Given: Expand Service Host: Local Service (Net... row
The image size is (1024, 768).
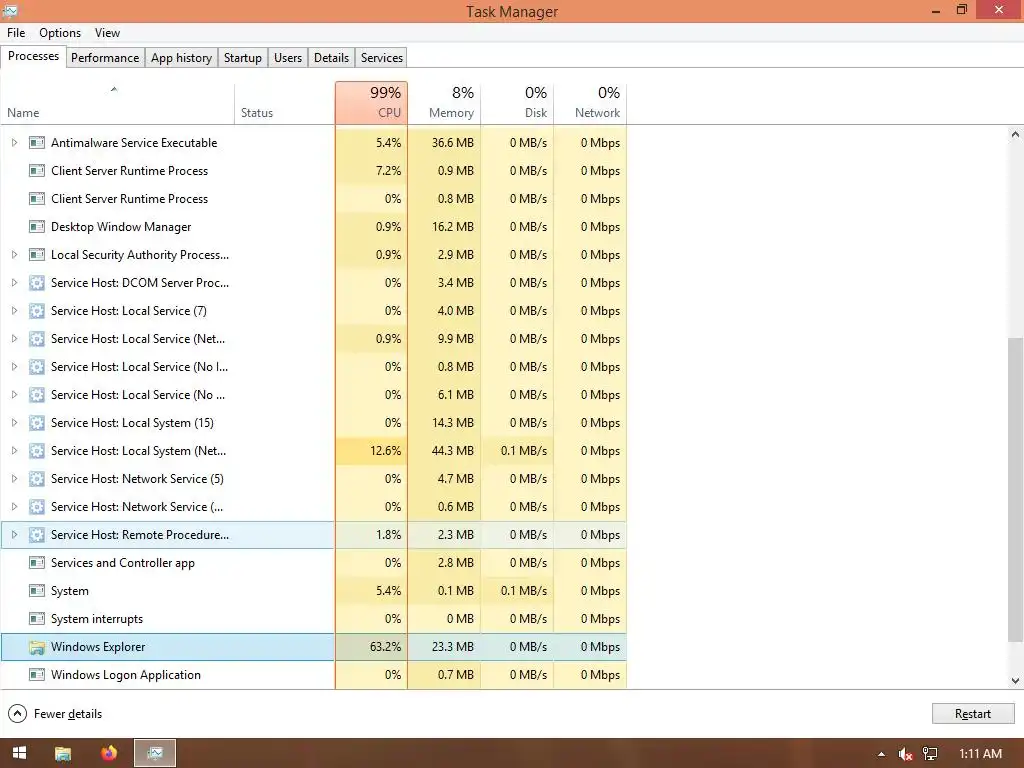Looking at the screenshot, I should 14,339.
